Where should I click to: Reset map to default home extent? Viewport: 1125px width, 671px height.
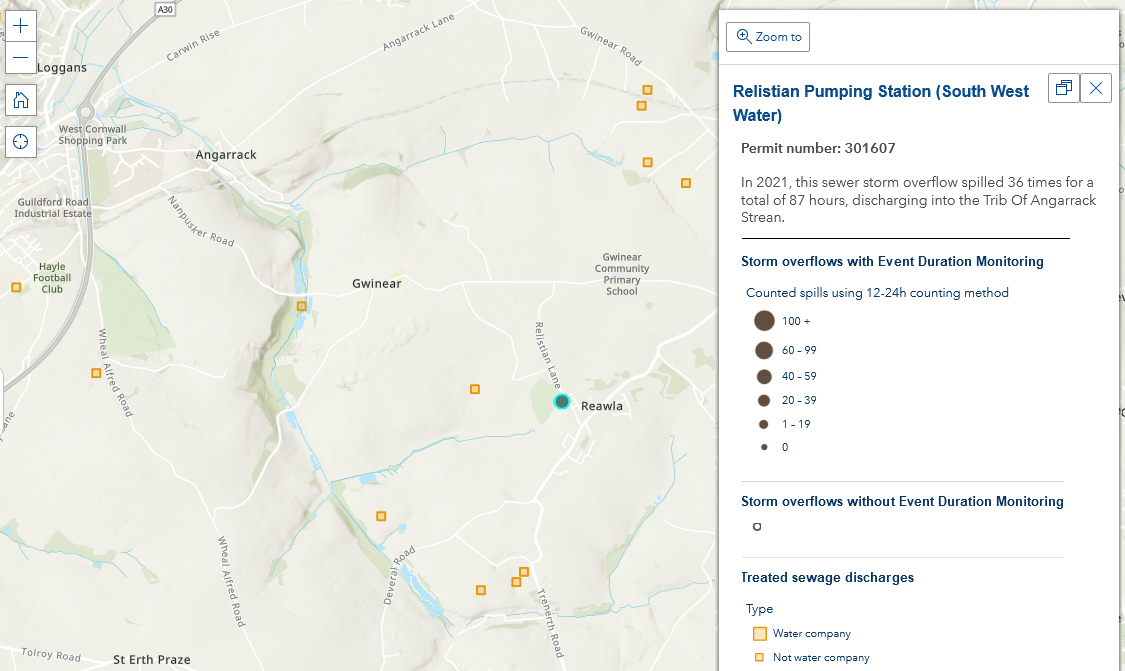click(x=20, y=100)
